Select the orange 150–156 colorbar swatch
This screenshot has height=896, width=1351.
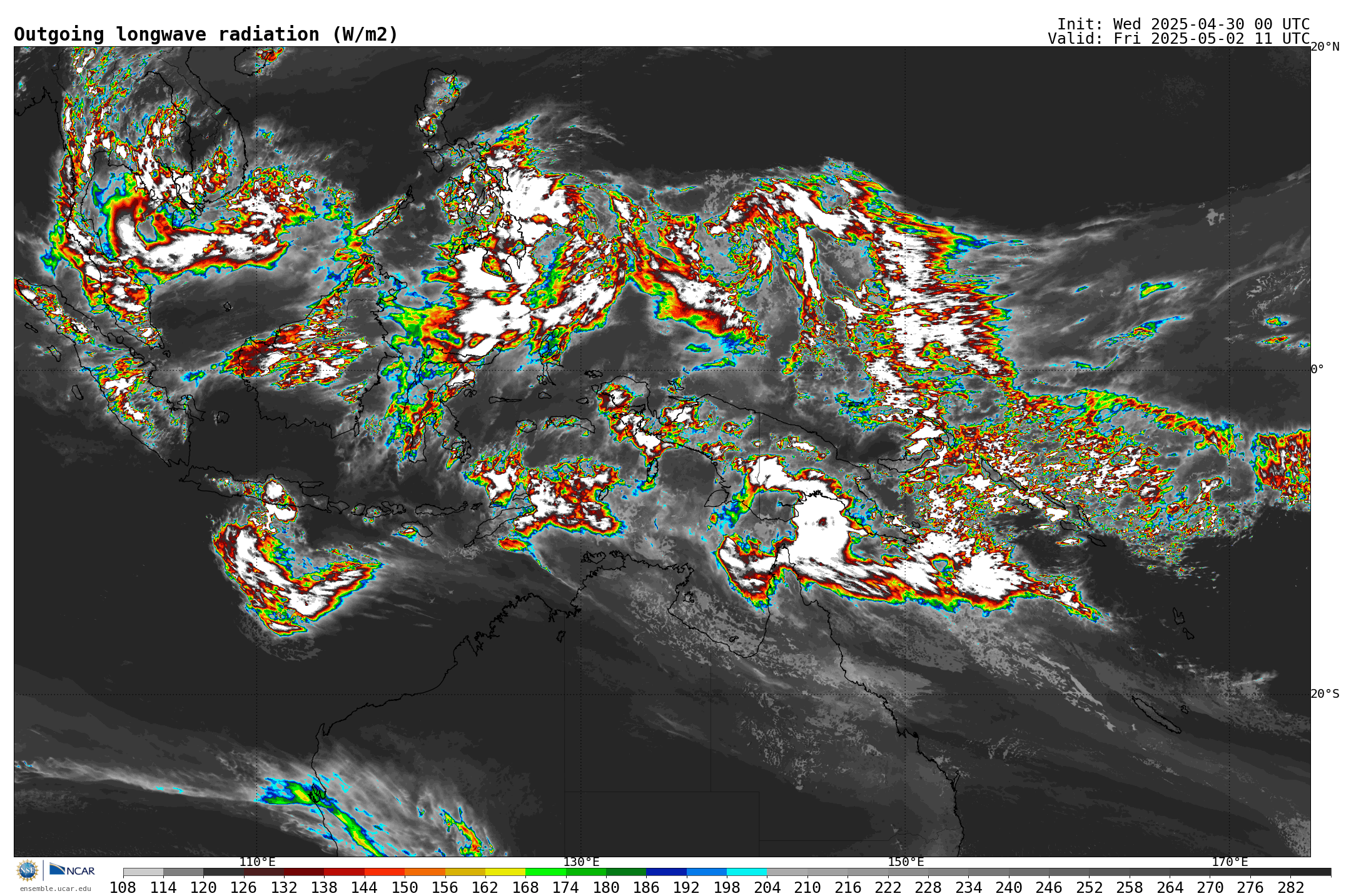pos(425,872)
